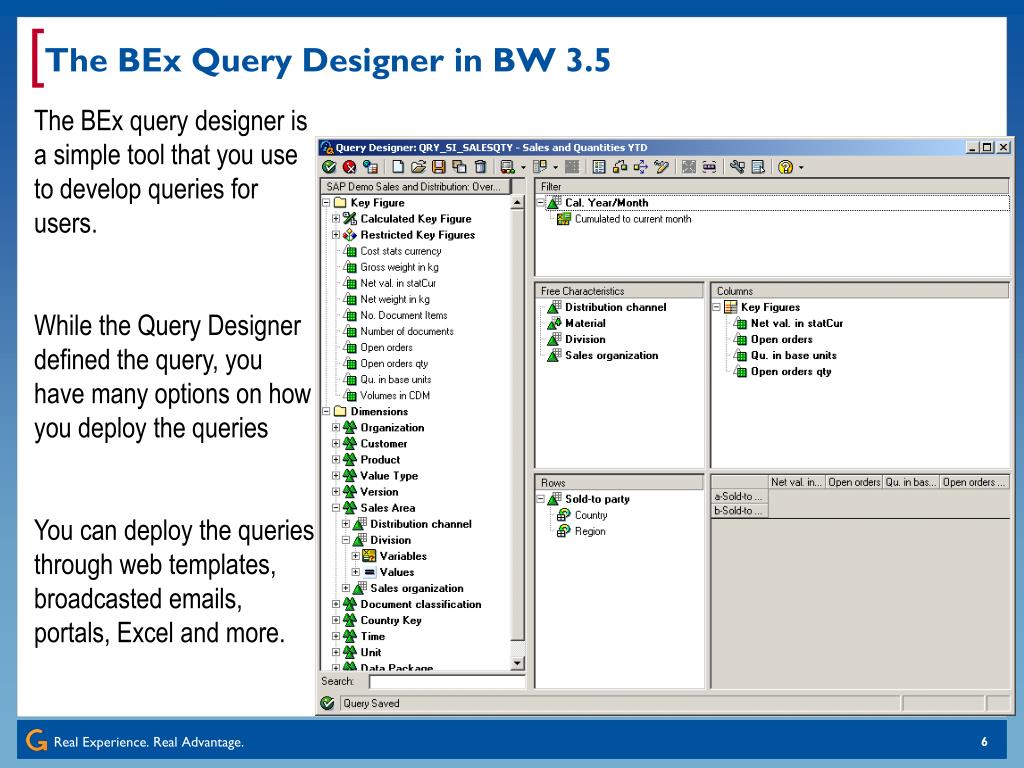The width and height of the screenshot is (1024, 768).
Task: Open dropdown arrow beside display table icon
Action: coord(555,168)
